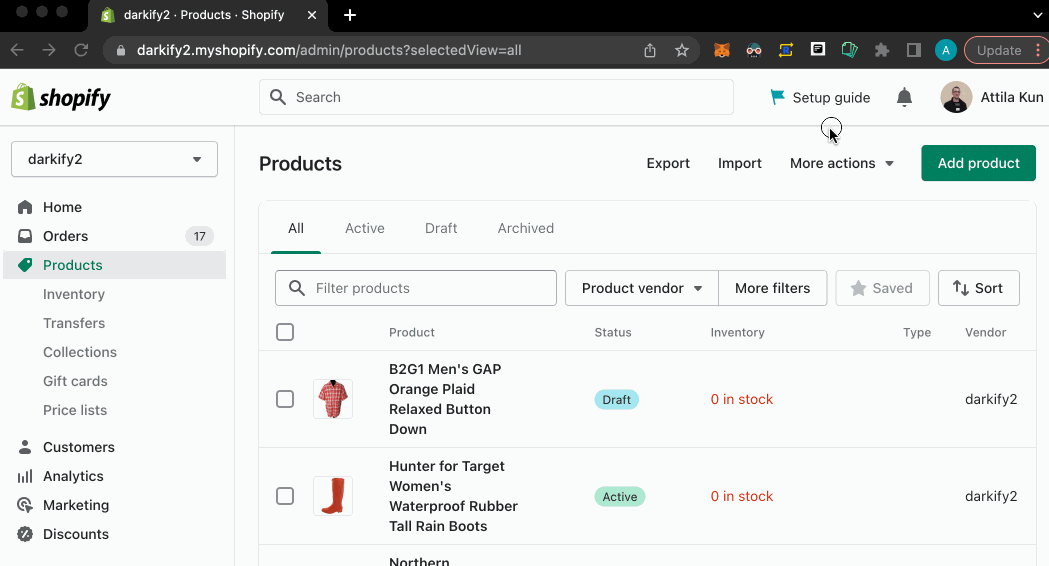The width and height of the screenshot is (1049, 566).
Task: Expand the Product vendor filter dropdown
Action: [642, 288]
